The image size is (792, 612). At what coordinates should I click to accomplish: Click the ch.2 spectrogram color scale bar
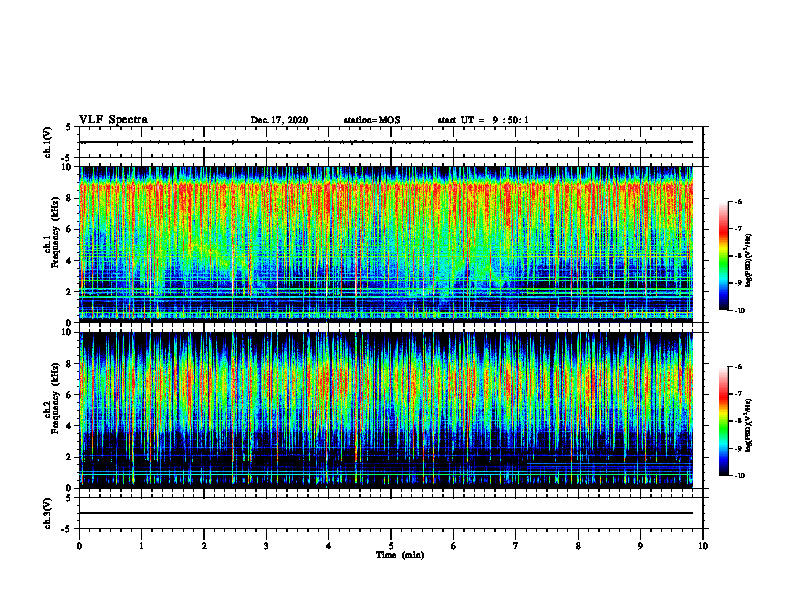(x=723, y=421)
